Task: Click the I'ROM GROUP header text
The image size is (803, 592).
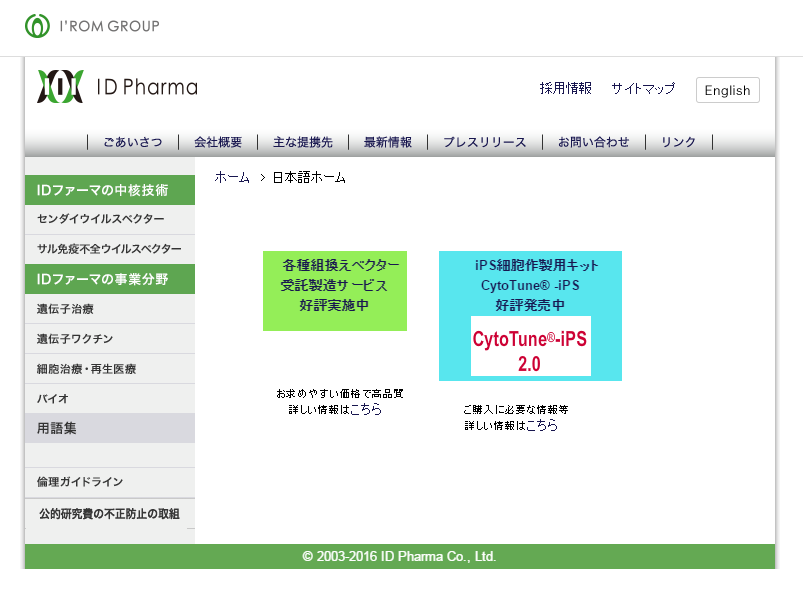Action: pos(110,26)
